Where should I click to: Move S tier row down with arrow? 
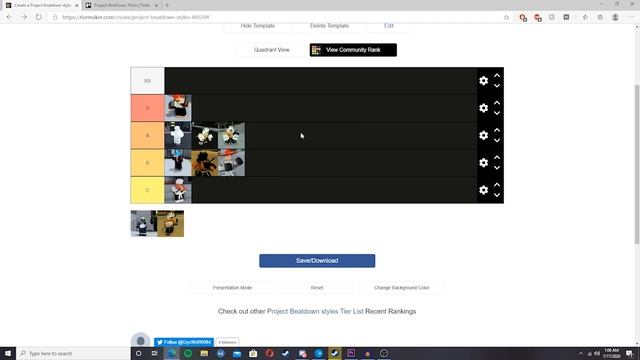pos(497,113)
